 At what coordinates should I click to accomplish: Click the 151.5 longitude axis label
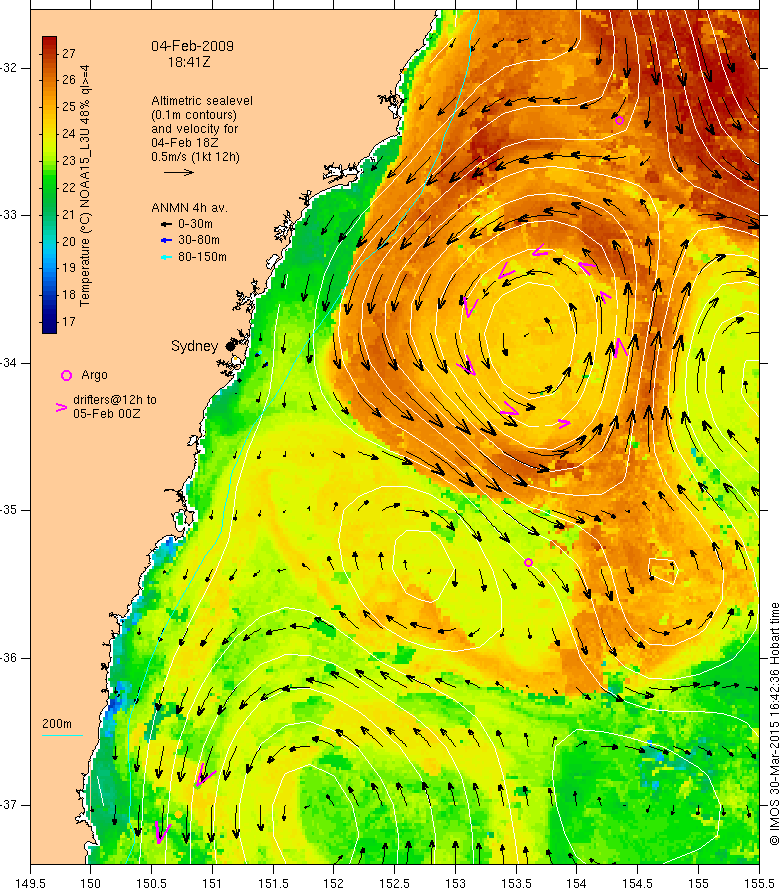tap(273, 883)
